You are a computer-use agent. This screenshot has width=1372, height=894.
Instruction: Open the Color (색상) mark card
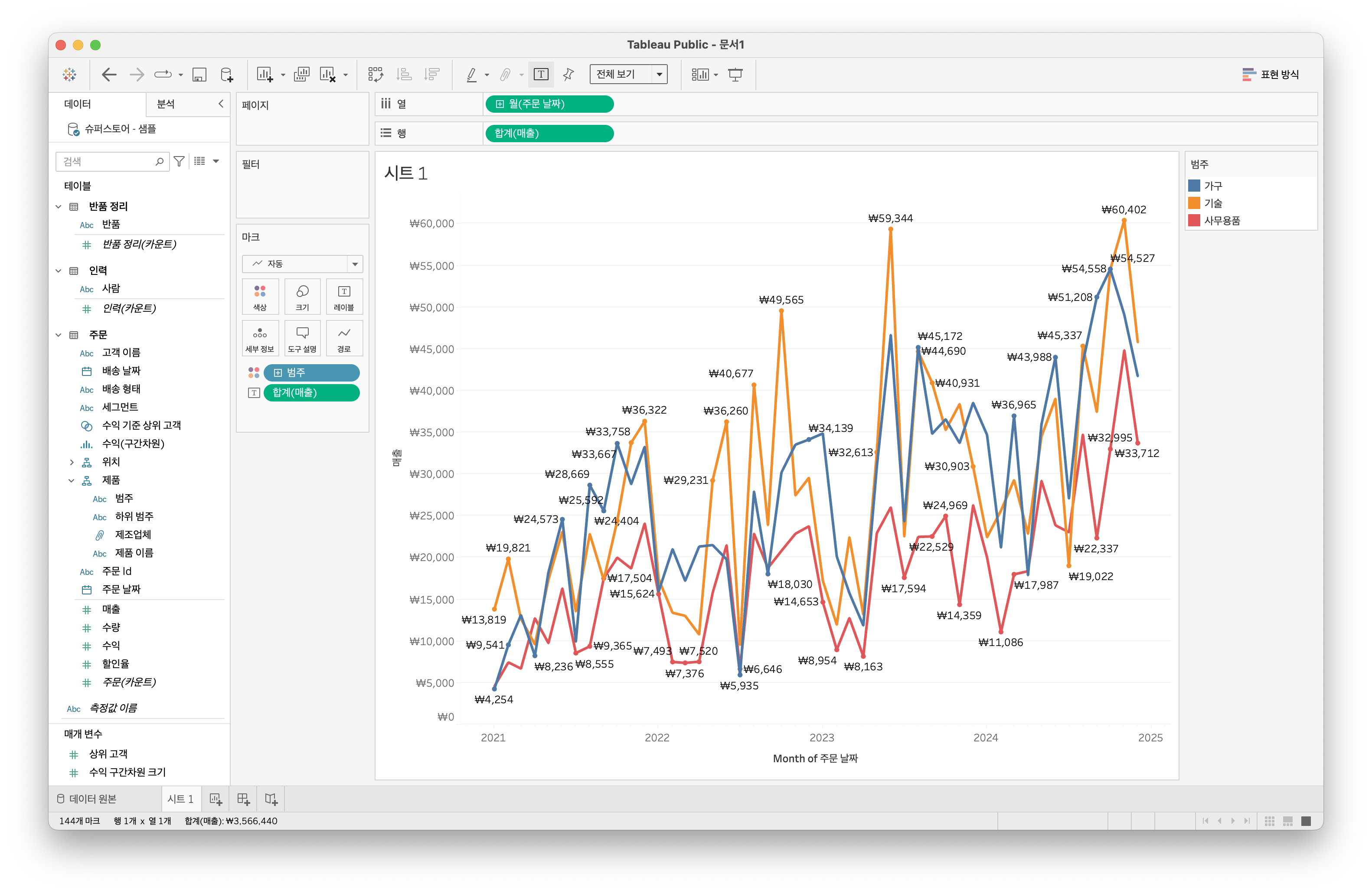coord(260,296)
